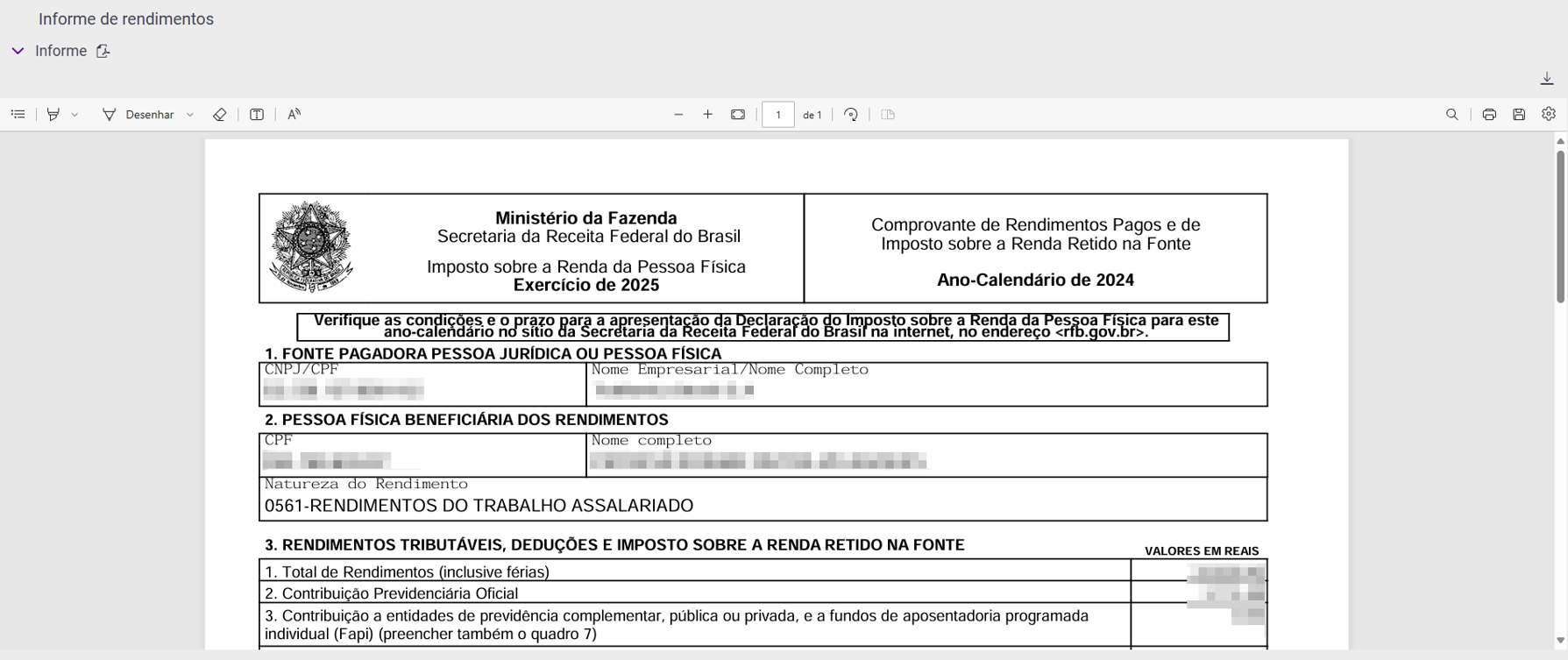Click the 'Informe de rendimentos' heading
1568x660 pixels.
pos(126,19)
